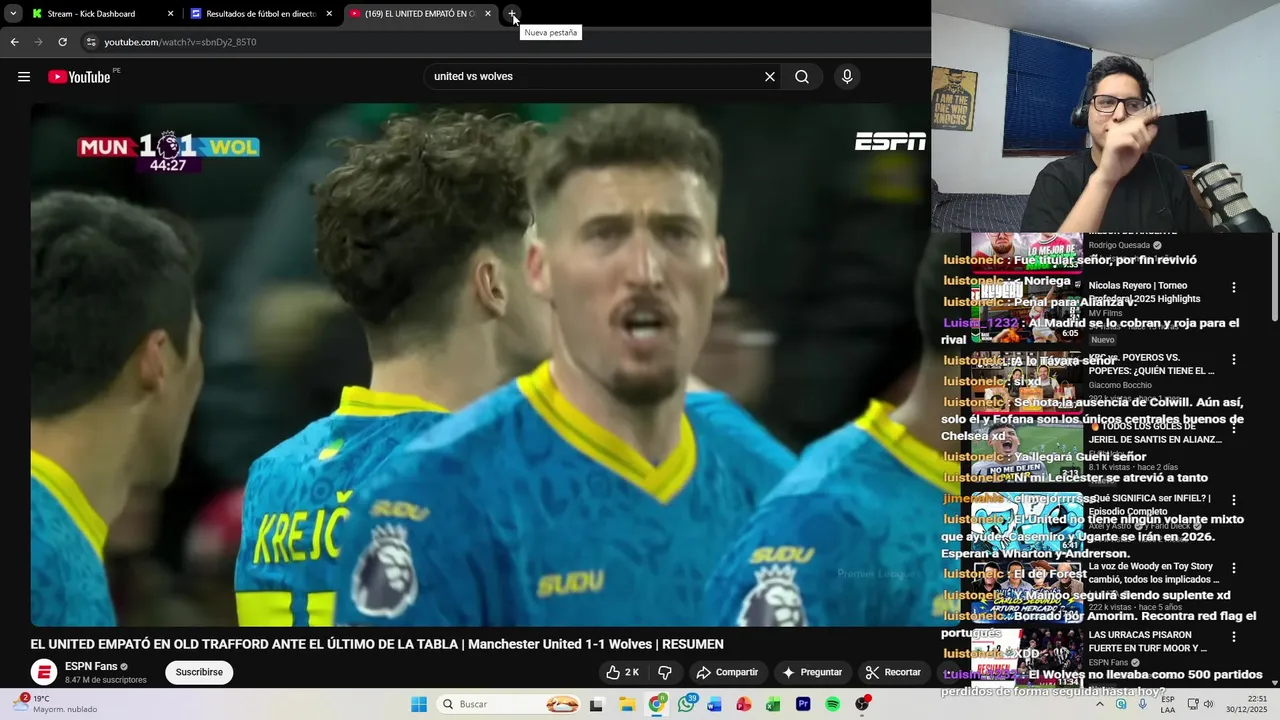
Task: Clear the 'united vs wolves' search text
Action: (770, 77)
